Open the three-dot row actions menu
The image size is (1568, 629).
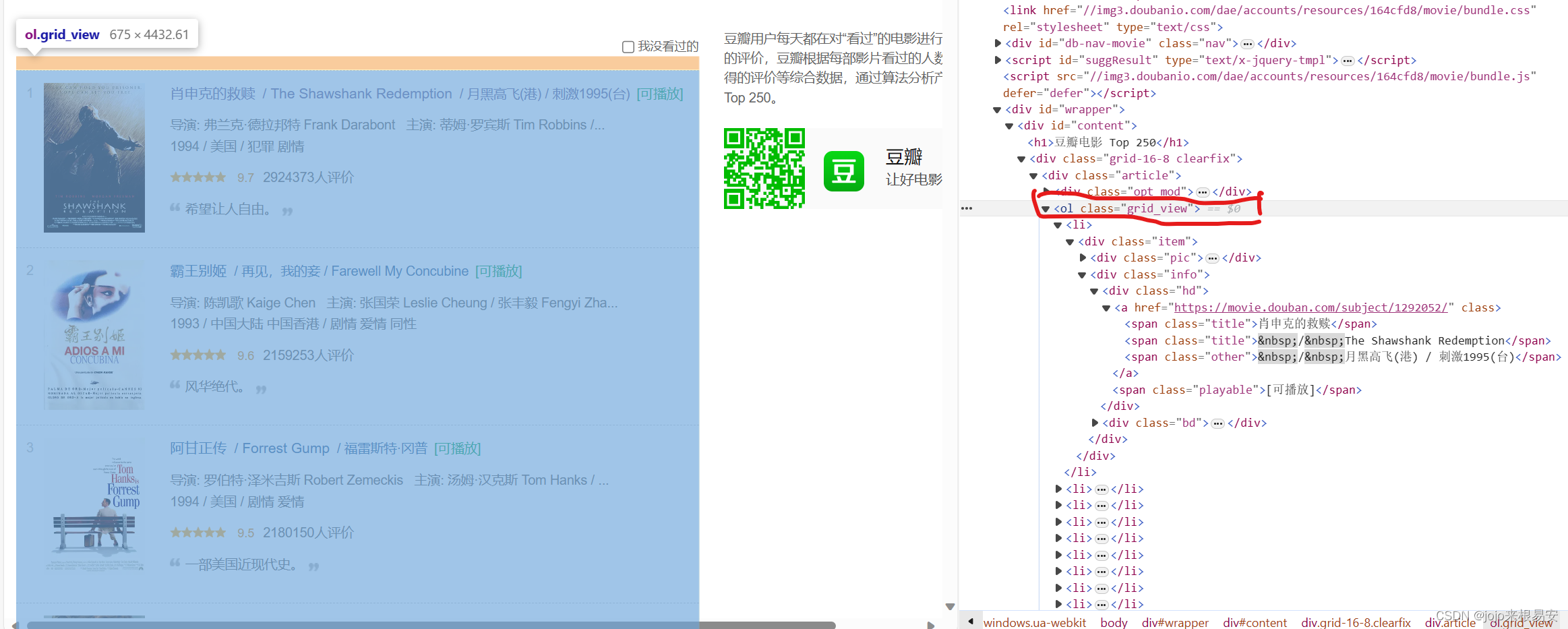click(967, 208)
